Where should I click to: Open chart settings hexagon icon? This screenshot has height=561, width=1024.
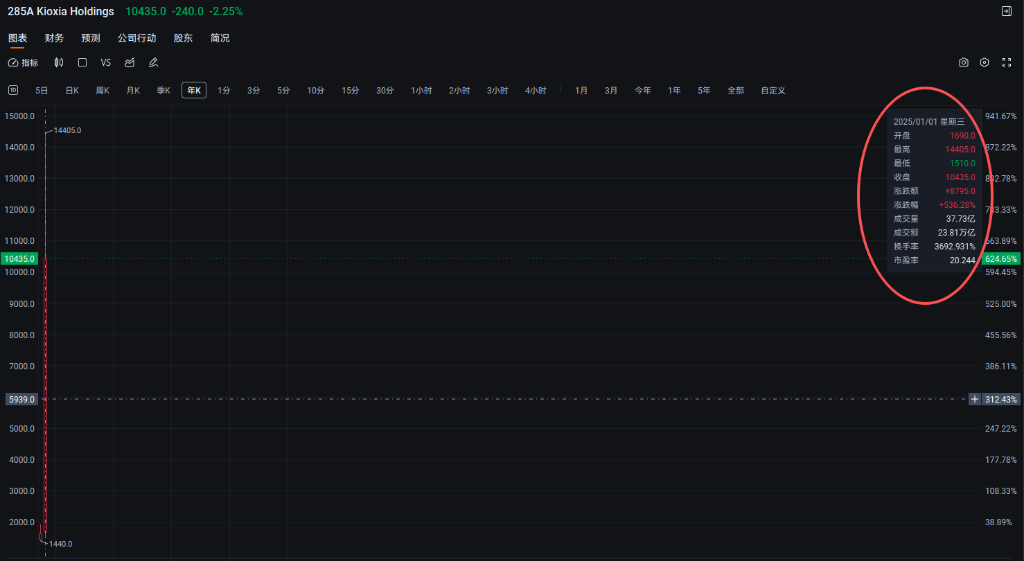[984, 62]
